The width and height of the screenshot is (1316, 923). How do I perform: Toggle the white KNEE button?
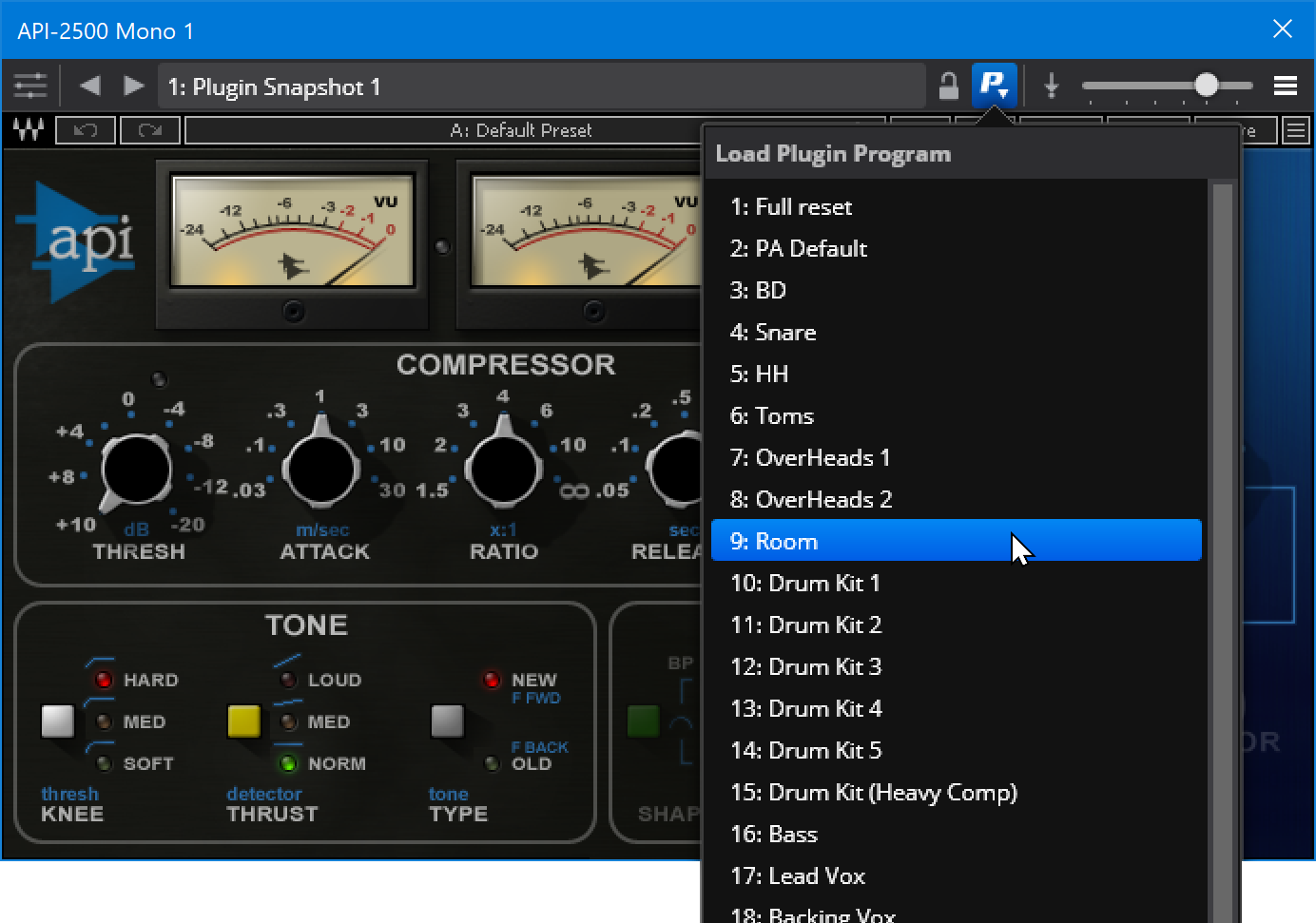pos(58,721)
